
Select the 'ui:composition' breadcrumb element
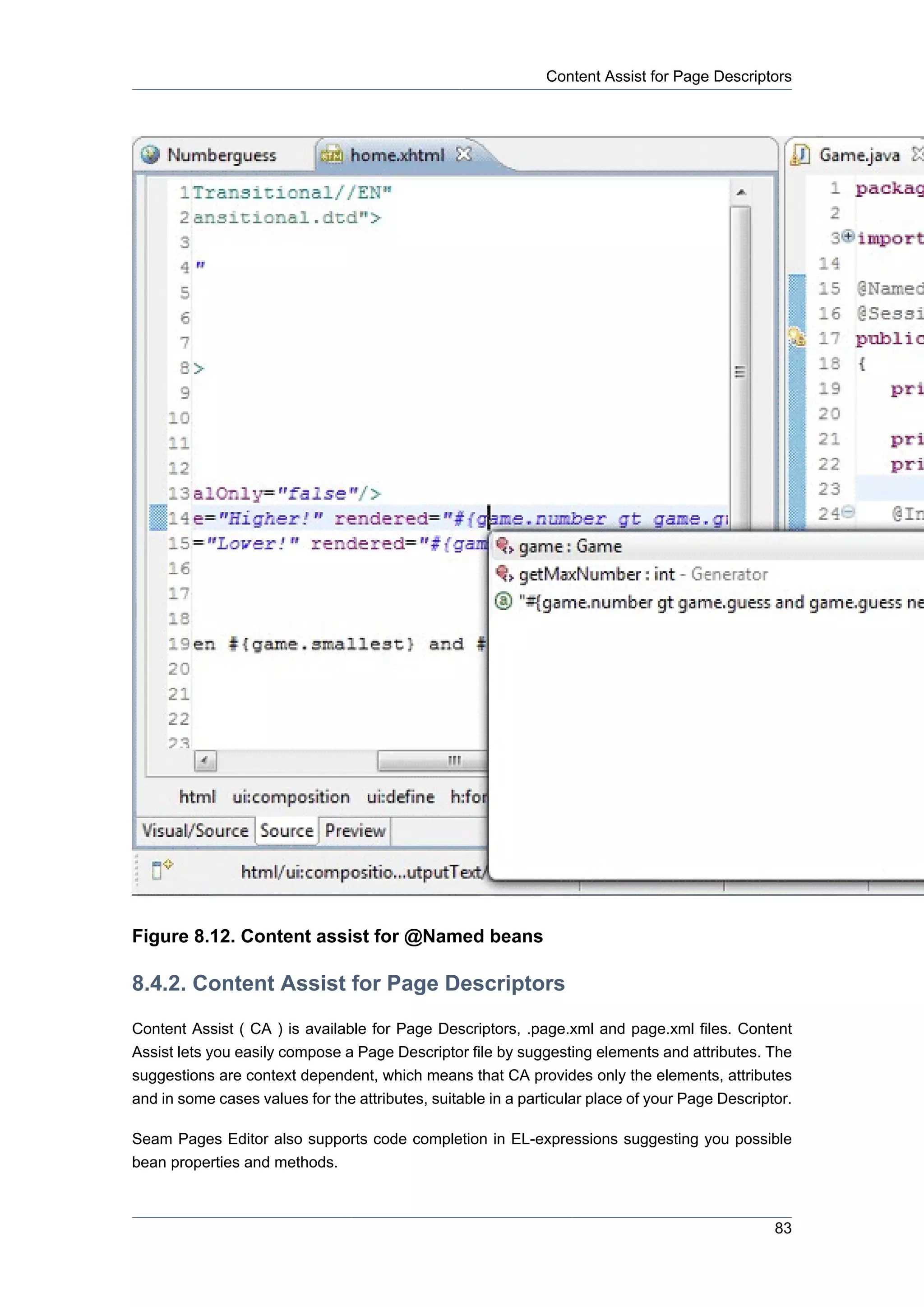[291, 797]
